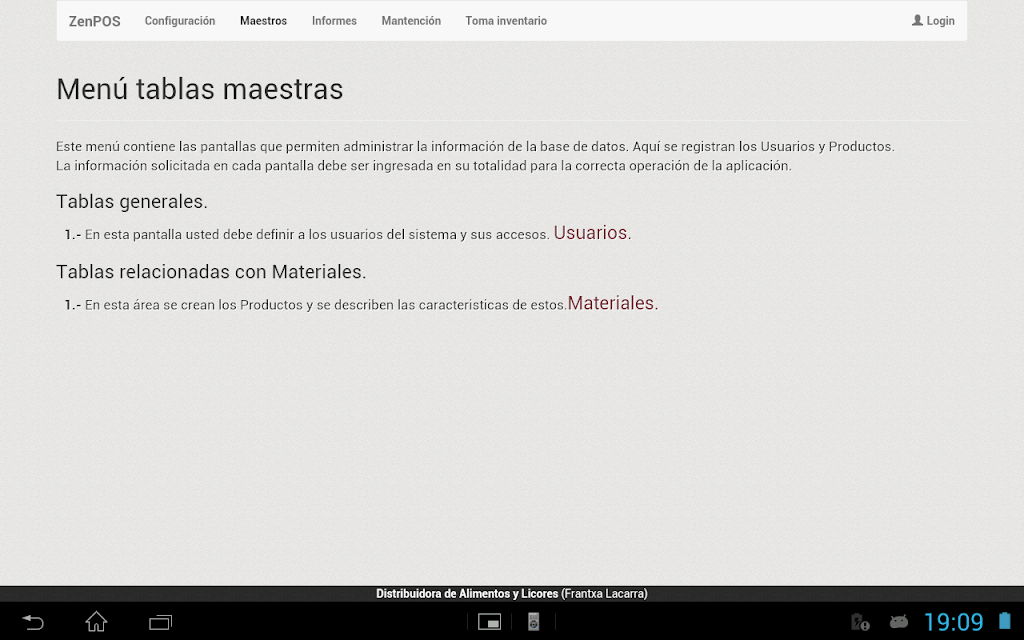Tap the Android back arrow icon
1024x640 pixels.
[32, 622]
